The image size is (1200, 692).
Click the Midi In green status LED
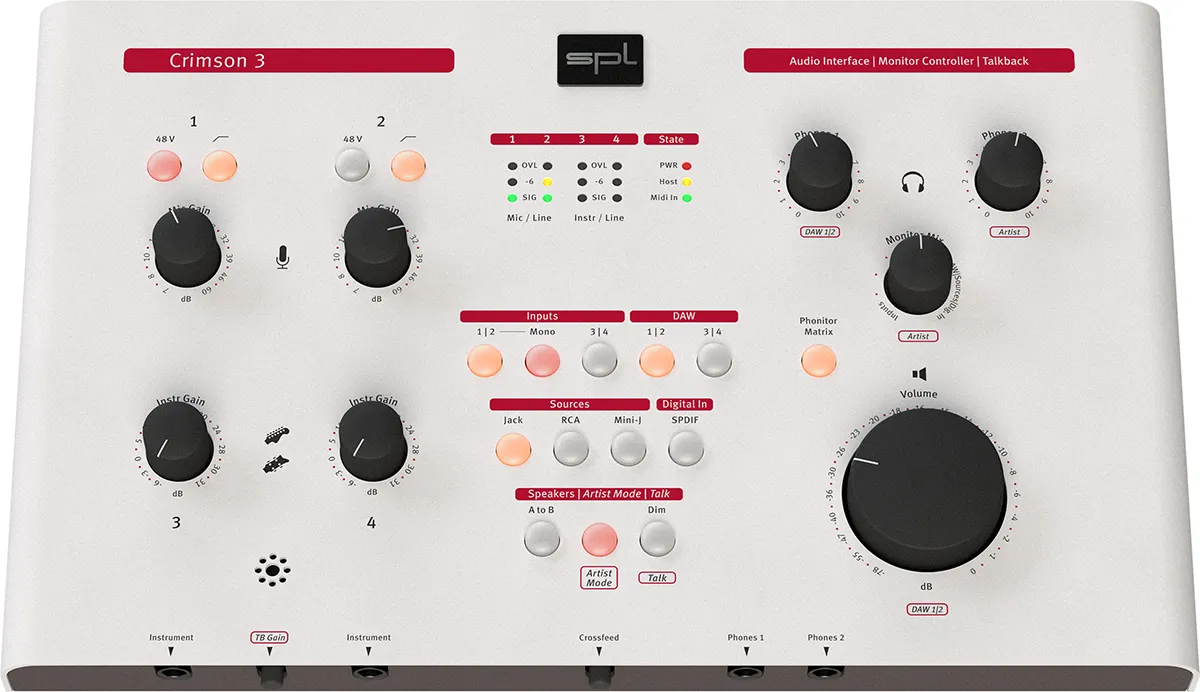tap(687, 198)
